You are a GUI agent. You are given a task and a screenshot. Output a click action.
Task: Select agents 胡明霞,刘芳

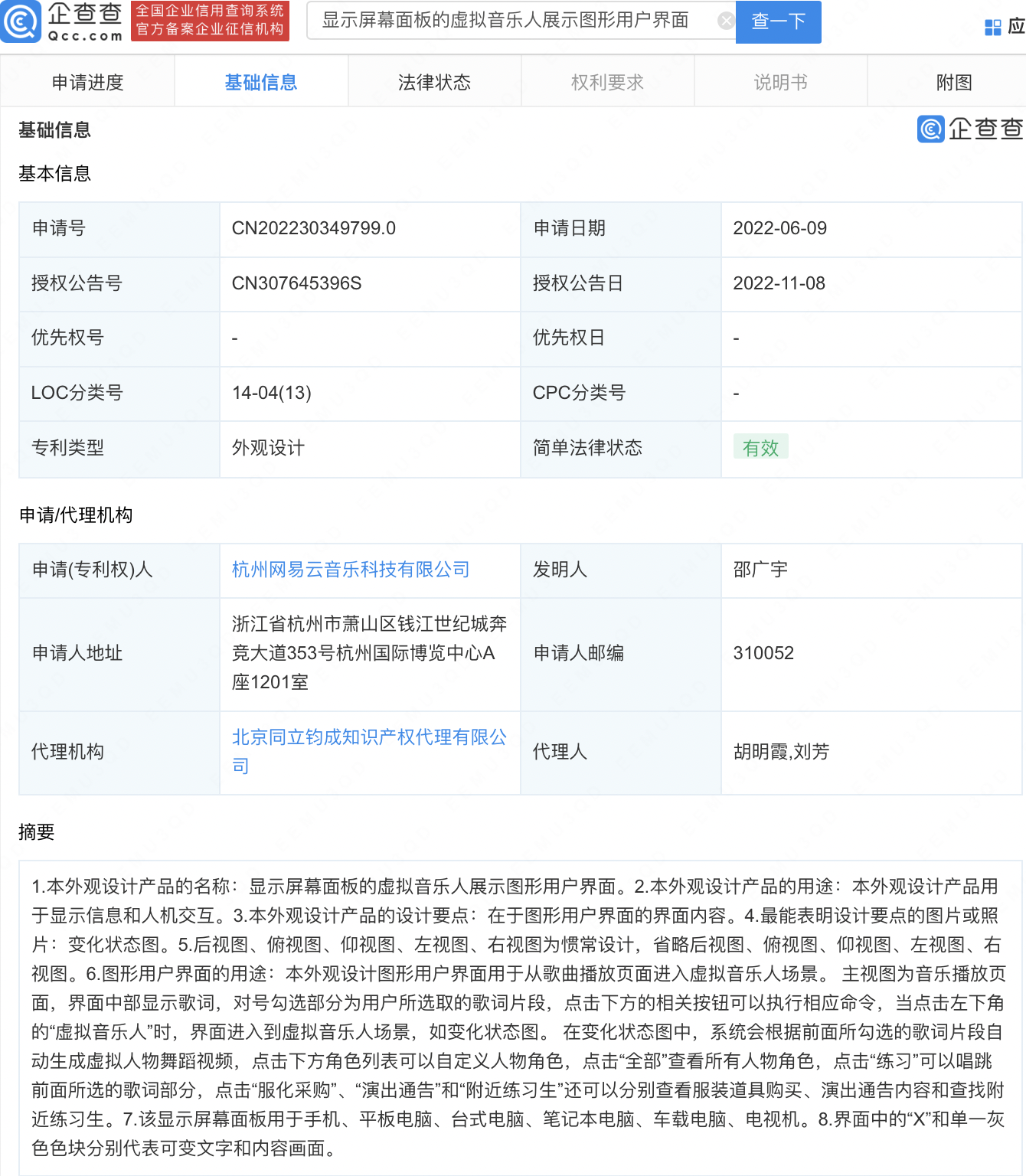coord(781,752)
